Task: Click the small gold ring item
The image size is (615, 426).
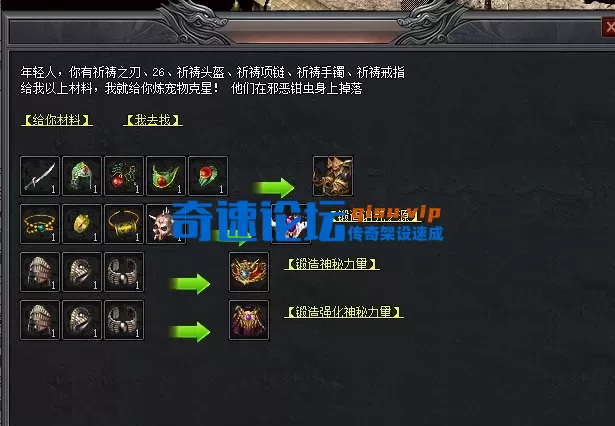Action: (82, 224)
